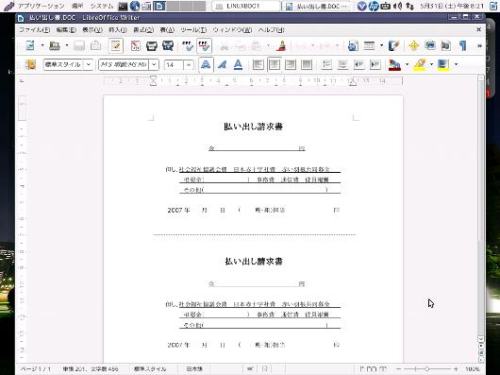The image size is (500, 375).
Task: Open the 表示 (View) menu
Action: [x=92, y=30]
